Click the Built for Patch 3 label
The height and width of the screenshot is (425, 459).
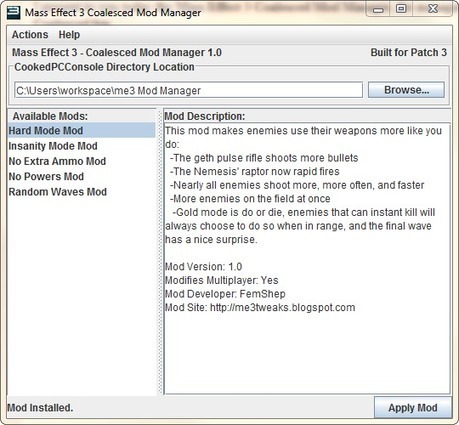click(409, 52)
